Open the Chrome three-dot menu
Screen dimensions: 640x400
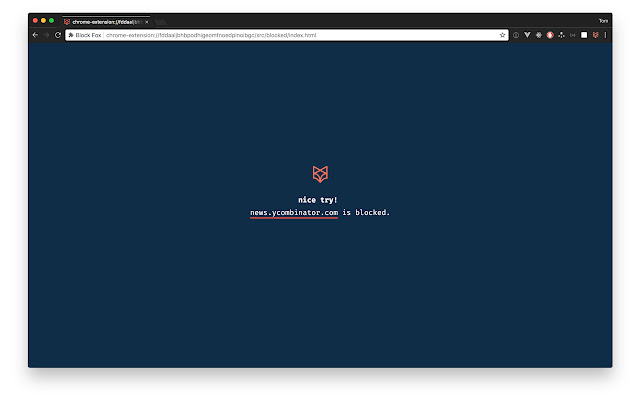[605, 35]
